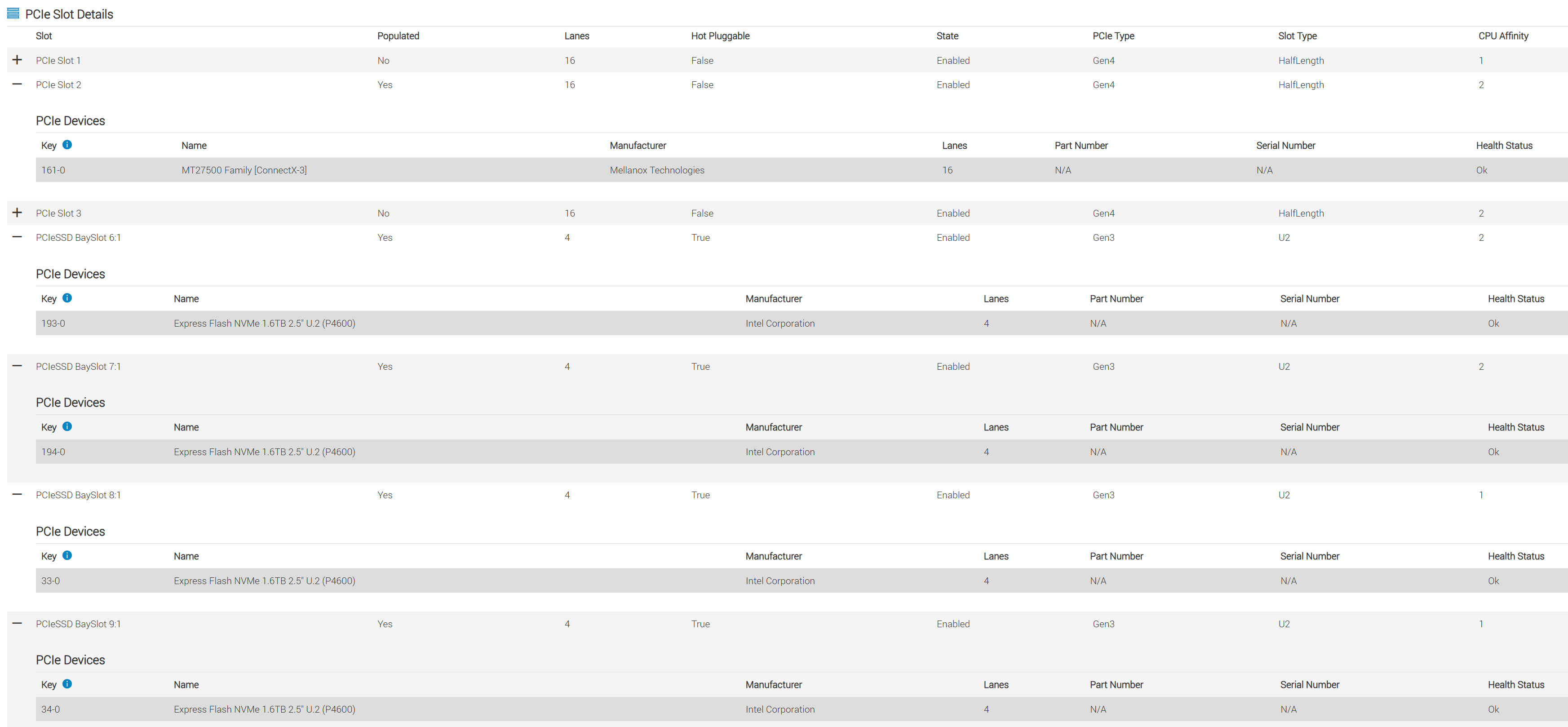Expand the PCIe Slot 1 row
The height and width of the screenshot is (727, 1568).
coord(17,60)
